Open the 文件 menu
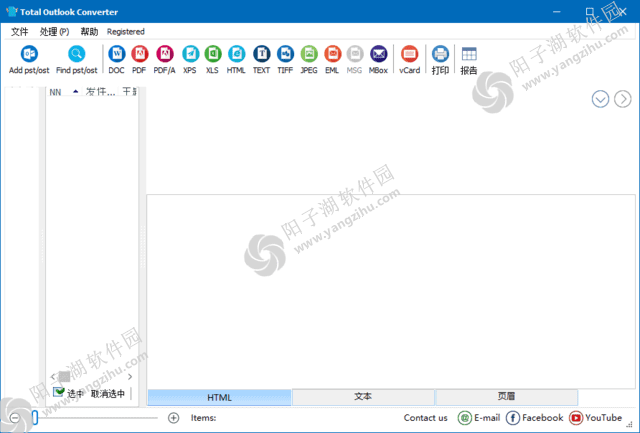 point(19,31)
